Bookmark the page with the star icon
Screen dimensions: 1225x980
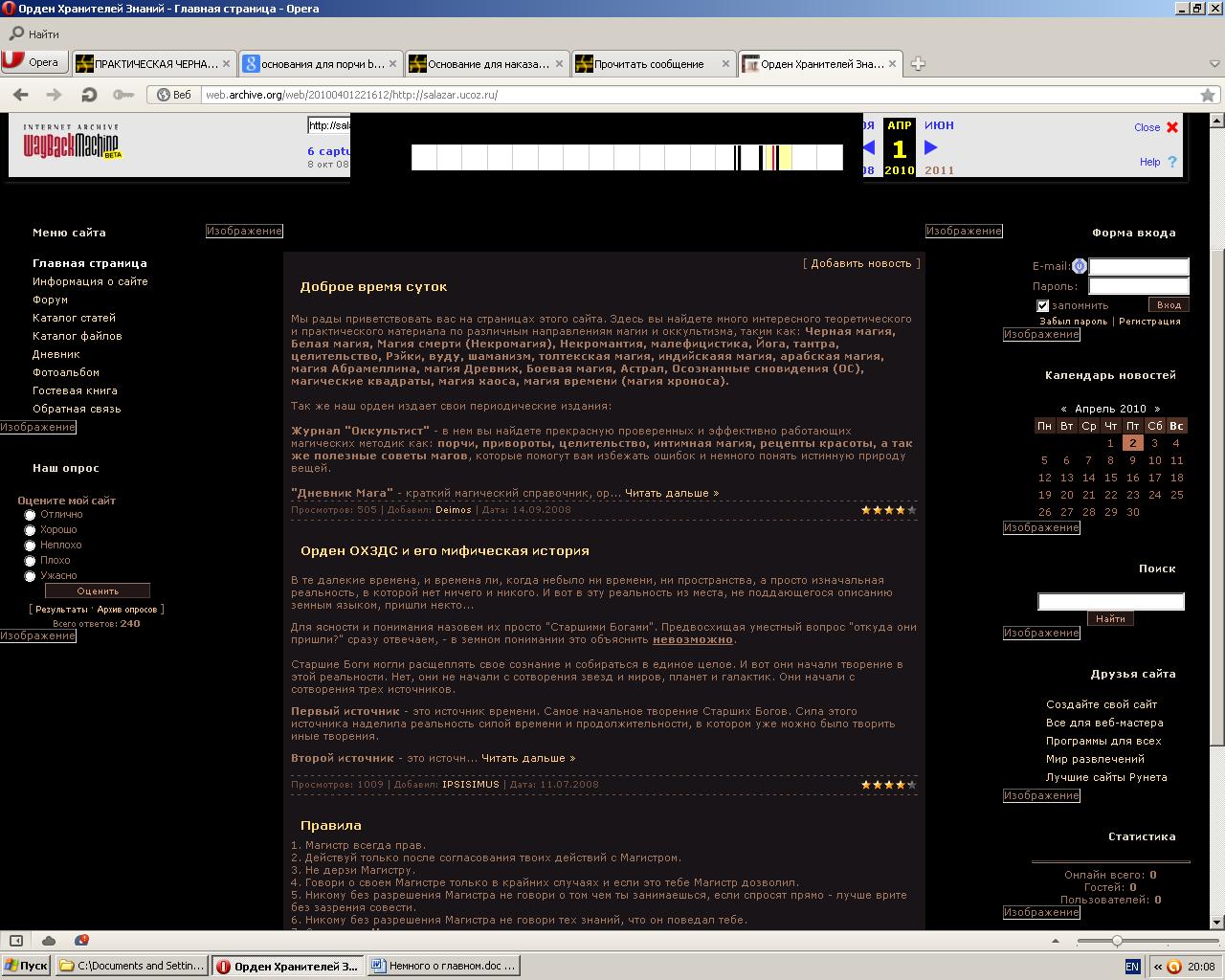[1208, 95]
